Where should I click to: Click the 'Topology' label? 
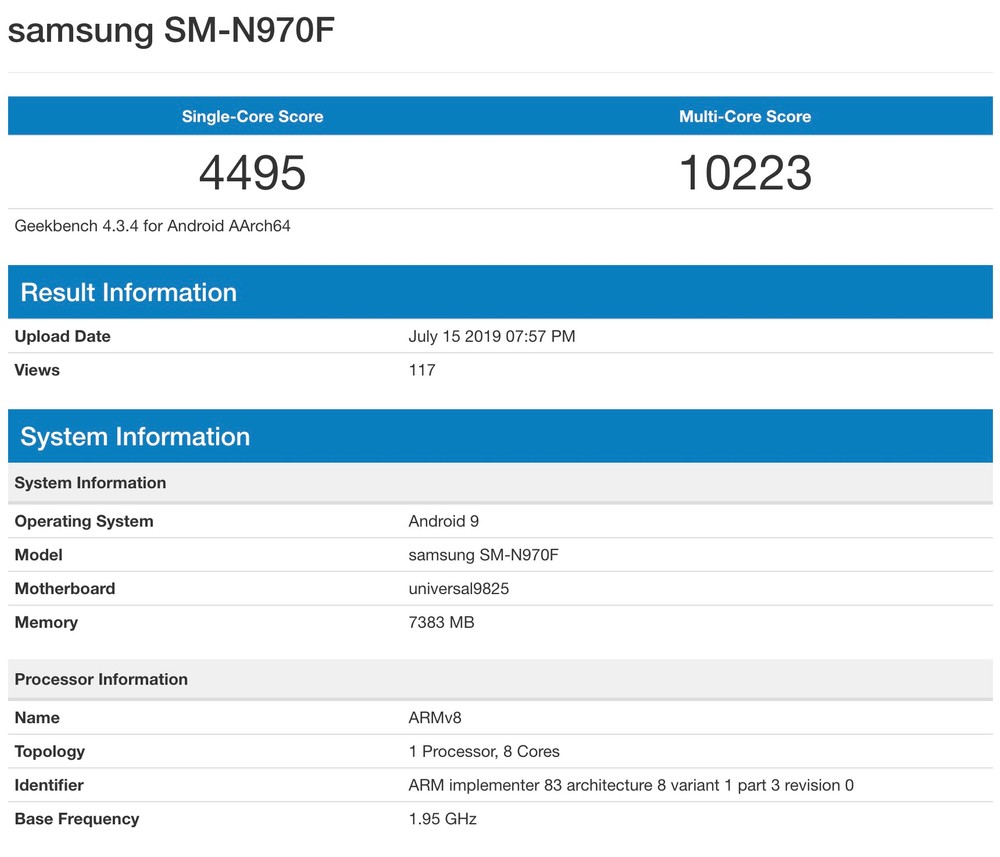[49, 751]
